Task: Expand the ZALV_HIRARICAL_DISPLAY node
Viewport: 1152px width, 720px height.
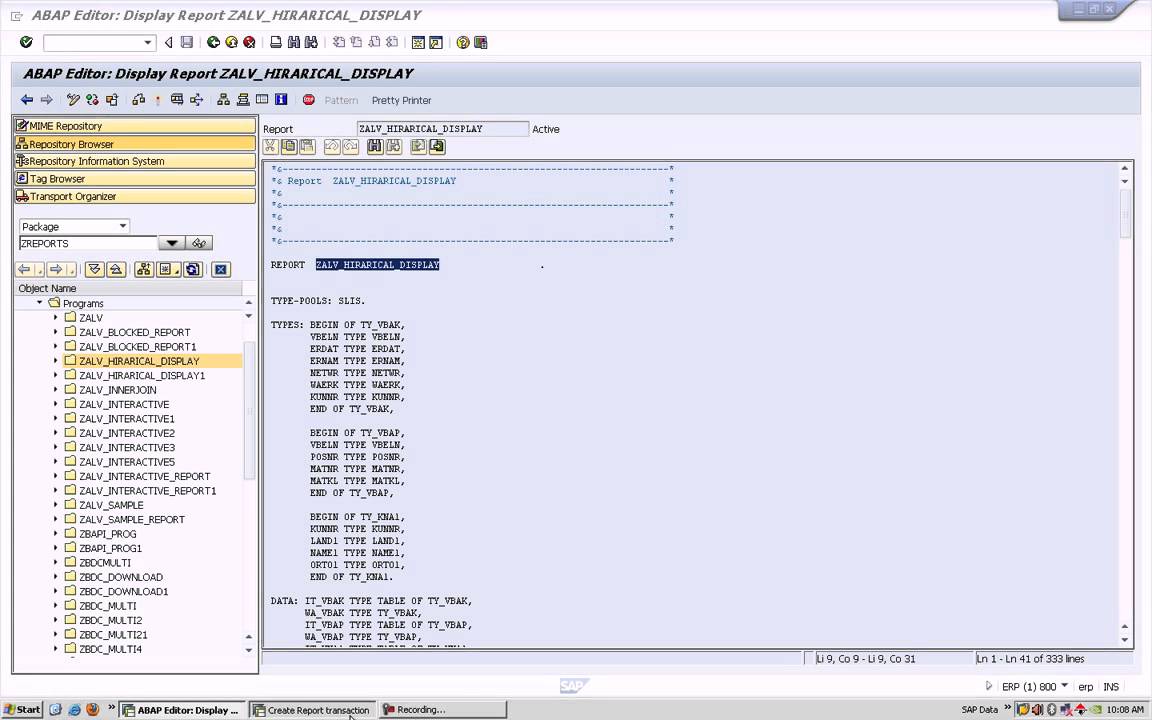Action: (55, 361)
